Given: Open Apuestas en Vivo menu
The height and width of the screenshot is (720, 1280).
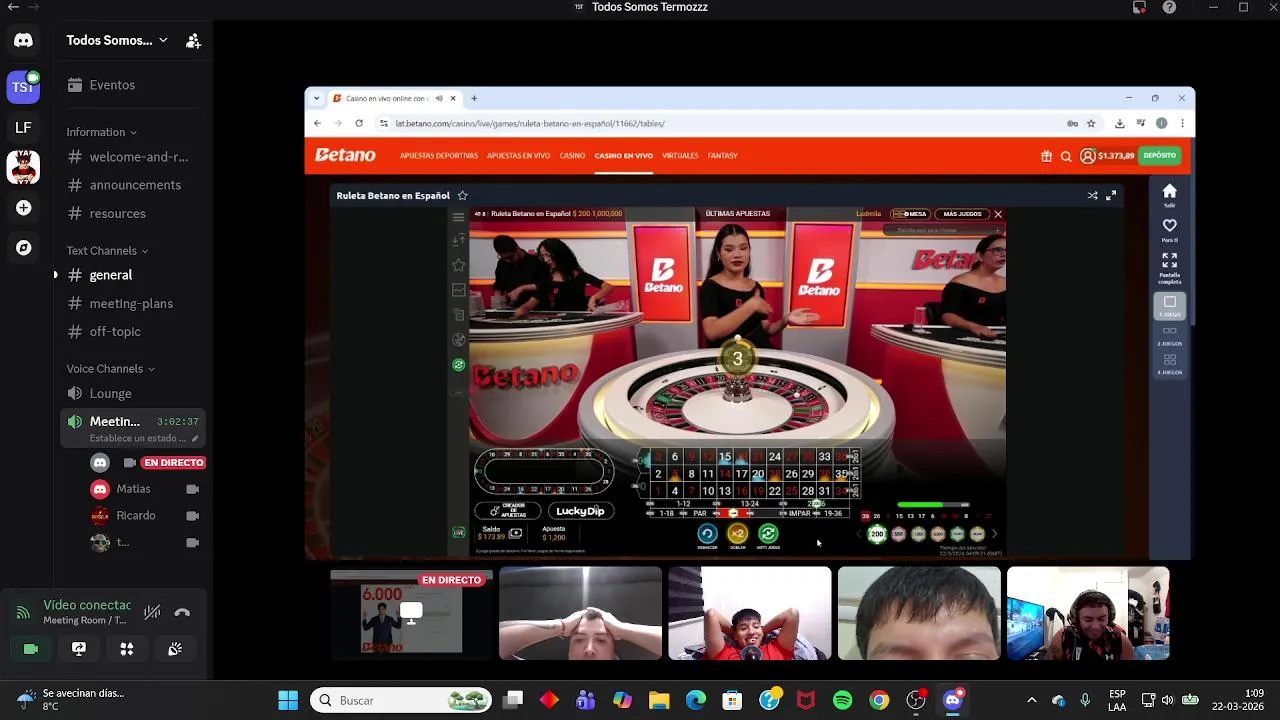Looking at the screenshot, I should tap(518, 156).
